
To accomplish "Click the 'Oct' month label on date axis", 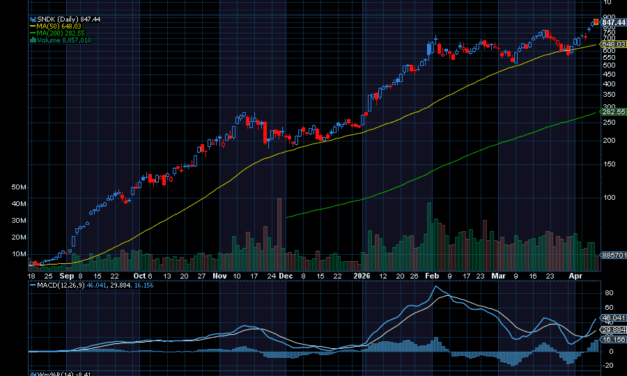I will tap(140, 276).
